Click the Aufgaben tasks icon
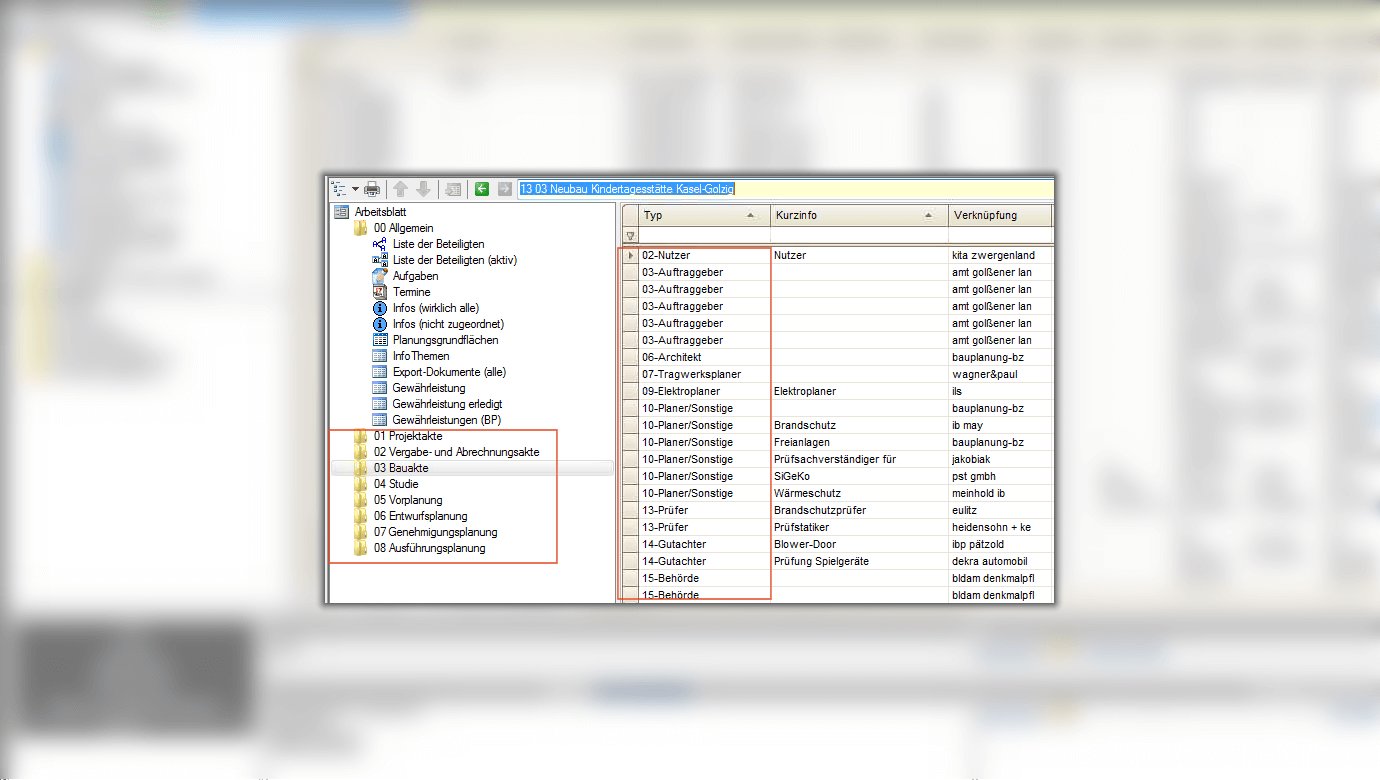The width and height of the screenshot is (1380, 780). pyautogui.click(x=380, y=276)
